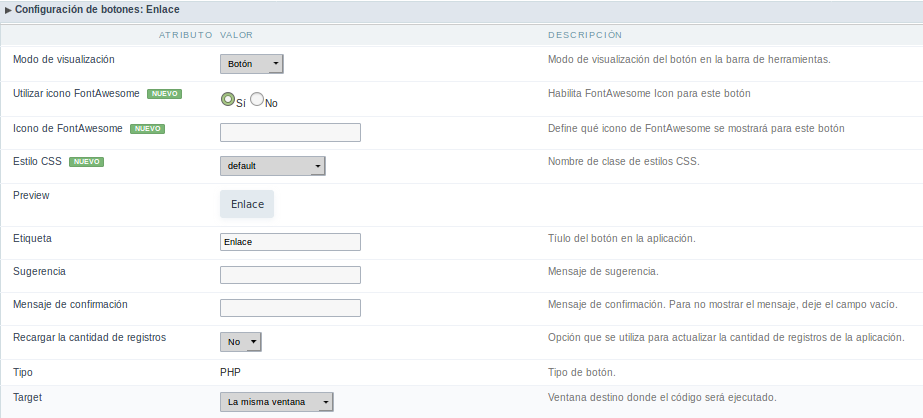Open the Estilo CSS default dropdown
Viewport: 923px width, 418px height.
pos(273,166)
